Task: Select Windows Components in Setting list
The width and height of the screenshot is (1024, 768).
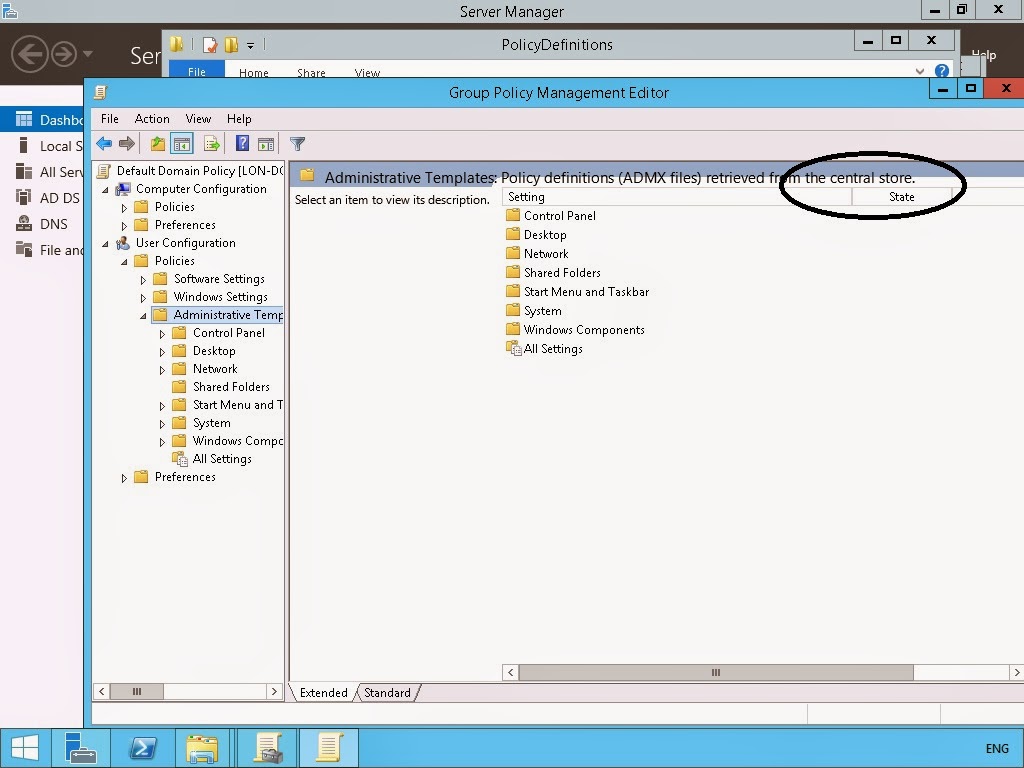Action: (575, 330)
